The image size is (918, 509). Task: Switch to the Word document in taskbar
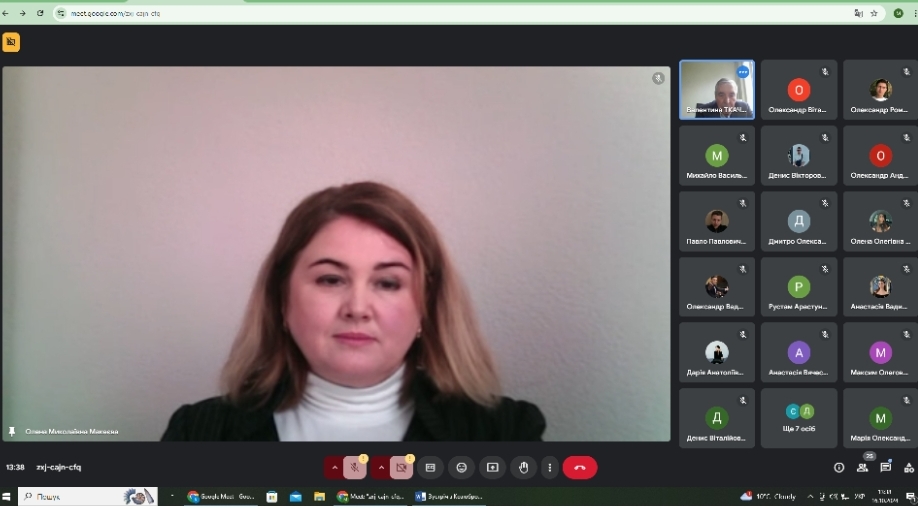[x=449, y=496]
